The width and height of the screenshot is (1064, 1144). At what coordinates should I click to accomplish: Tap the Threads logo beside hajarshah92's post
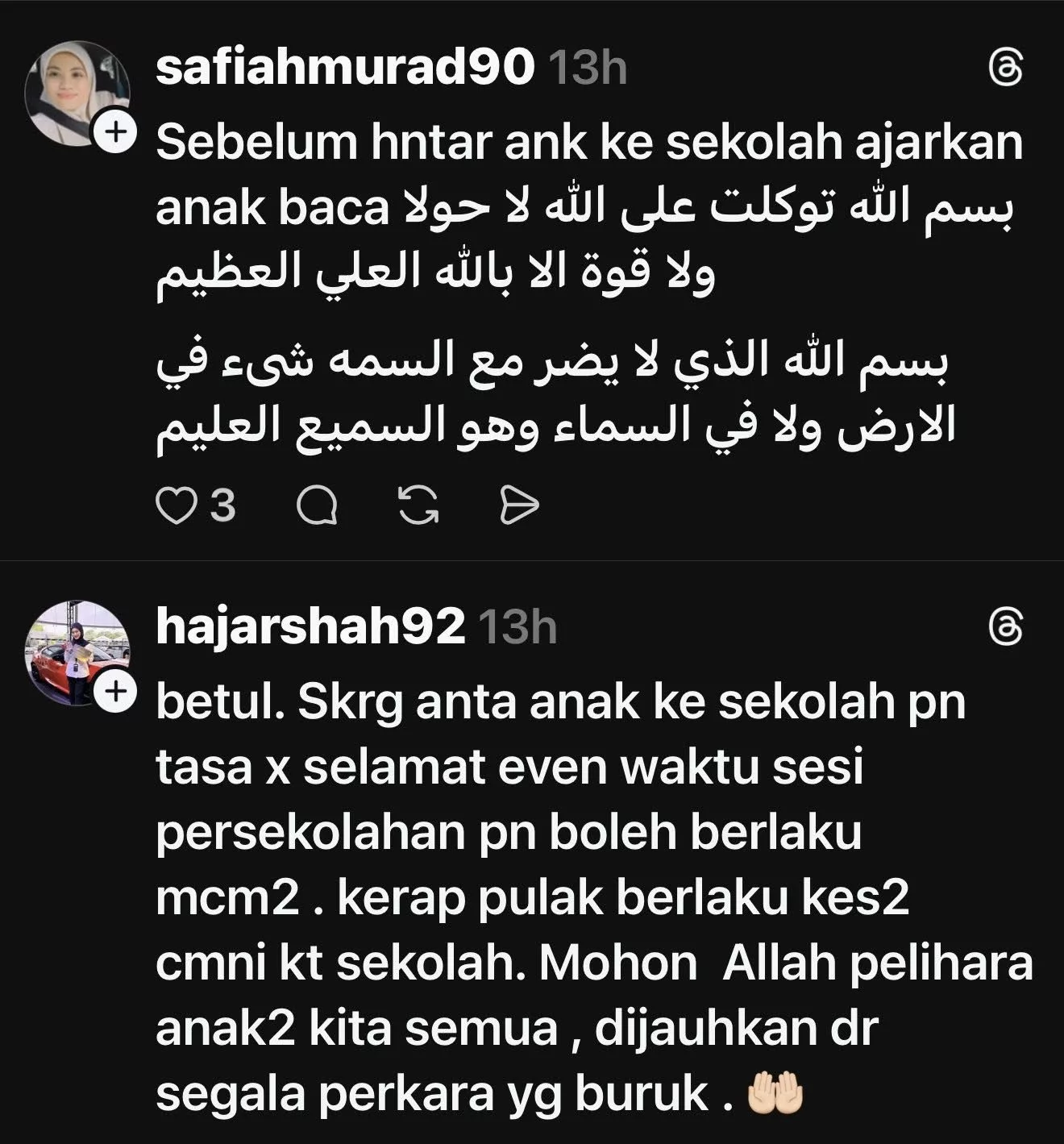pyautogui.click(x=1006, y=627)
